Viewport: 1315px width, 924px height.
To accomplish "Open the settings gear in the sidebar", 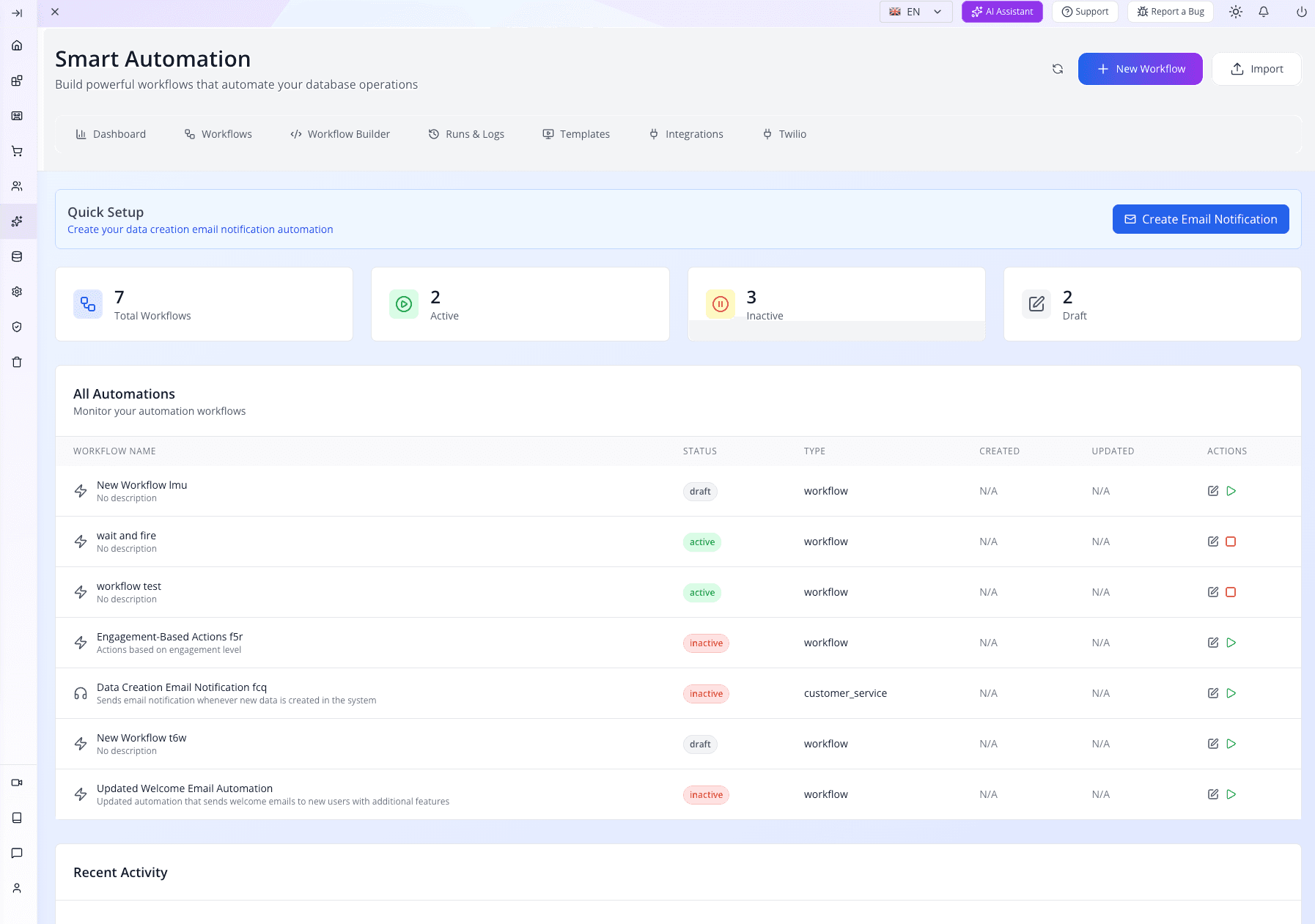I will [x=17, y=291].
